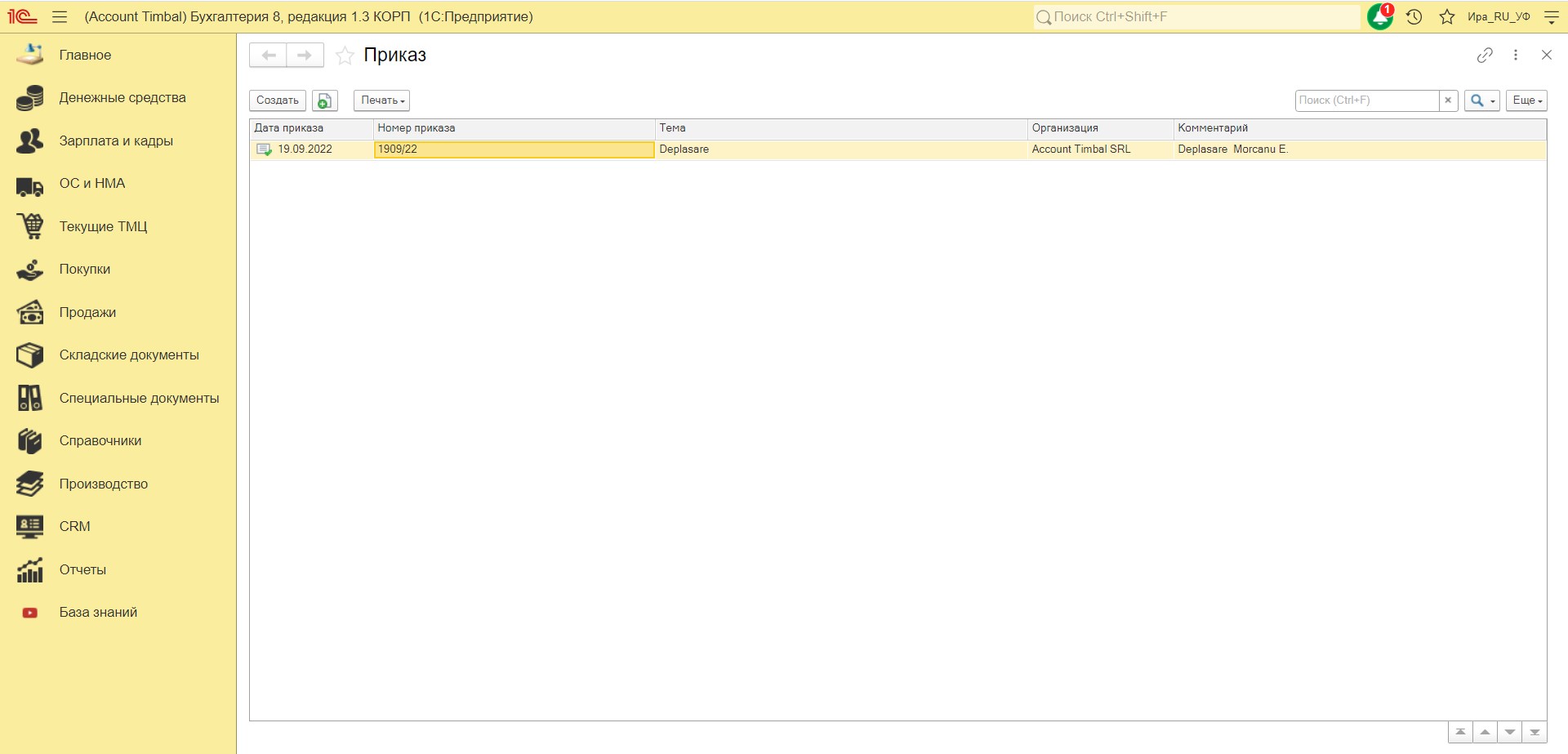Navigate forward with right arrow

click(x=305, y=55)
